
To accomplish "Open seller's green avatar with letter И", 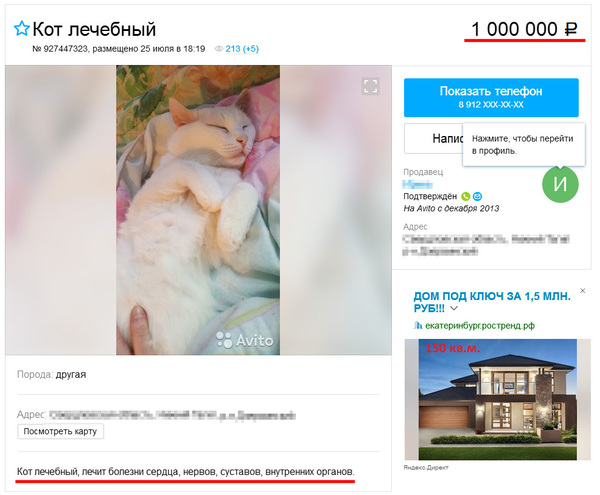I will tap(560, 184).
